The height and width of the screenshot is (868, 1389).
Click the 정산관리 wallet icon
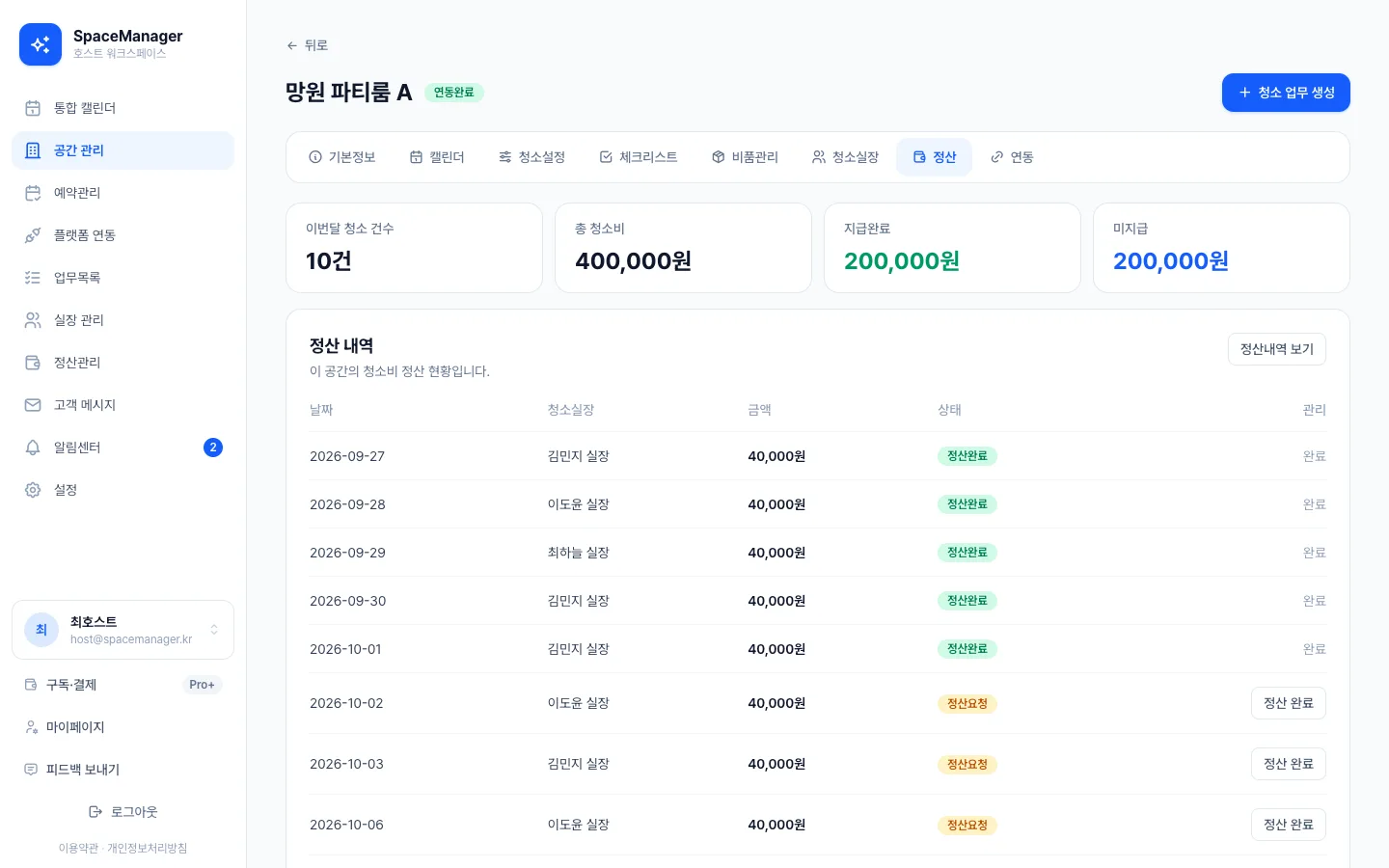pos(33,363)
